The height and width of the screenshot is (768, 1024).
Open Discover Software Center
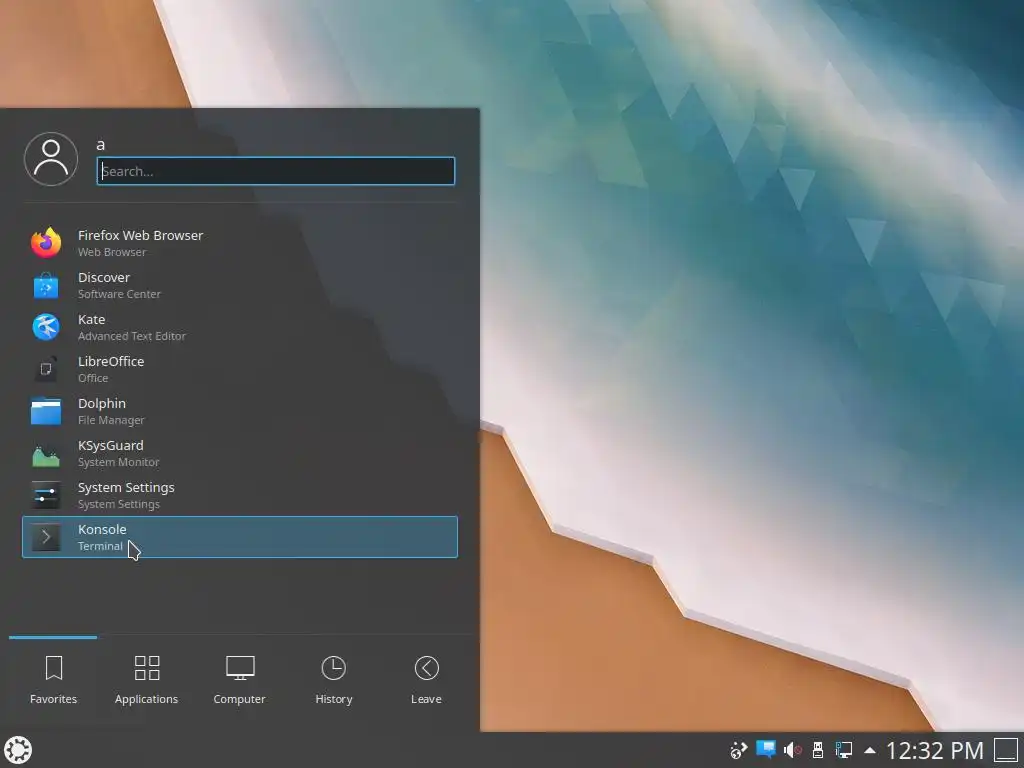point(240,285)
